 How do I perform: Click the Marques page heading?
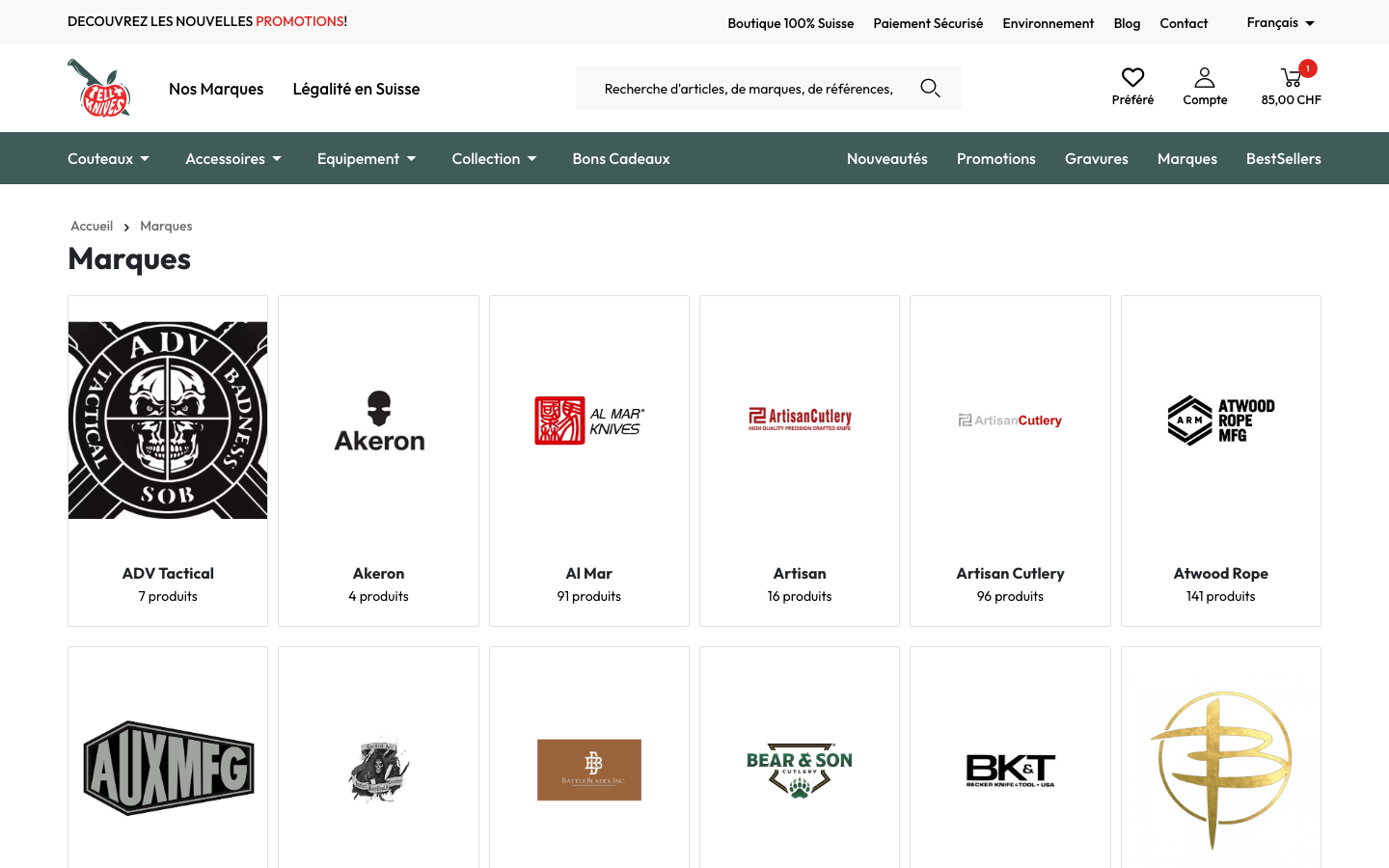129,258
